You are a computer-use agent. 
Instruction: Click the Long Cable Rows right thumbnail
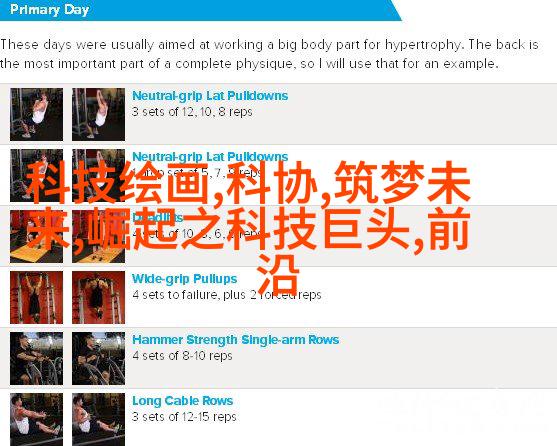[x=98, y=419]
